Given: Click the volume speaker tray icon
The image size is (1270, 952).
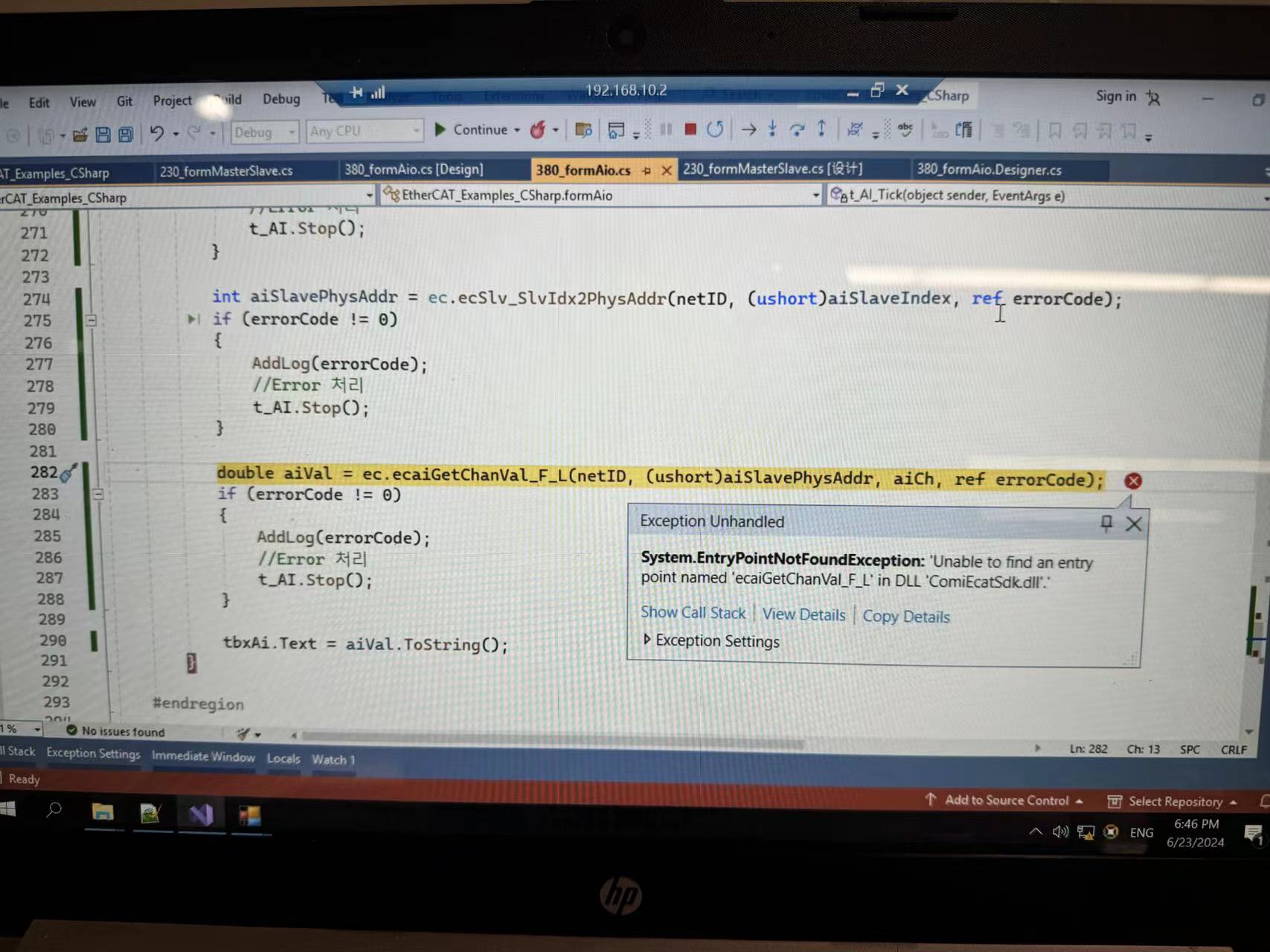Looking at the screenshot, I should point(1060,832).
